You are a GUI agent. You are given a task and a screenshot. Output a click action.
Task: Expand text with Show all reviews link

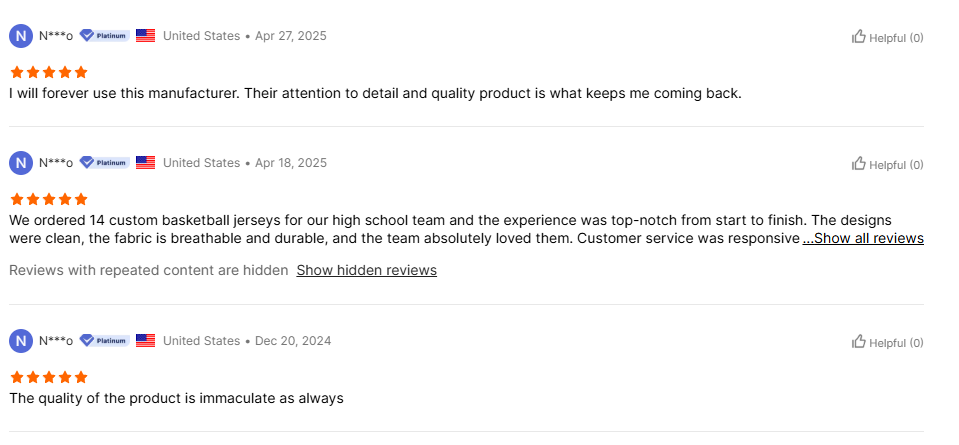[863, 238]
